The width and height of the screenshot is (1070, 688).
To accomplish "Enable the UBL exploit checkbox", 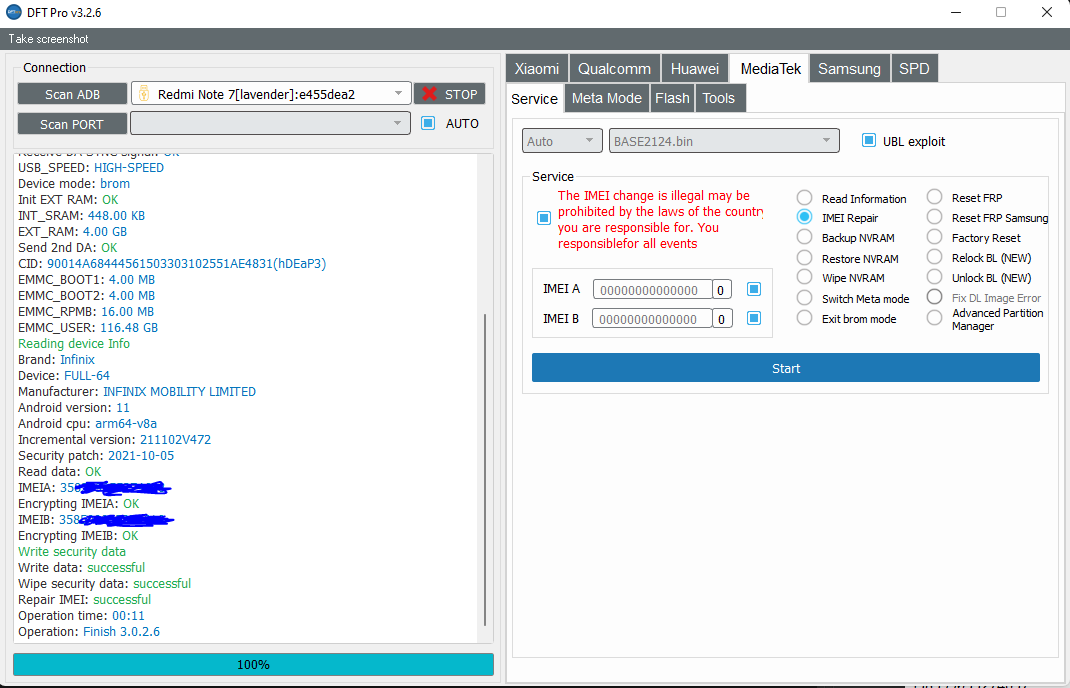I will point(868,141).
